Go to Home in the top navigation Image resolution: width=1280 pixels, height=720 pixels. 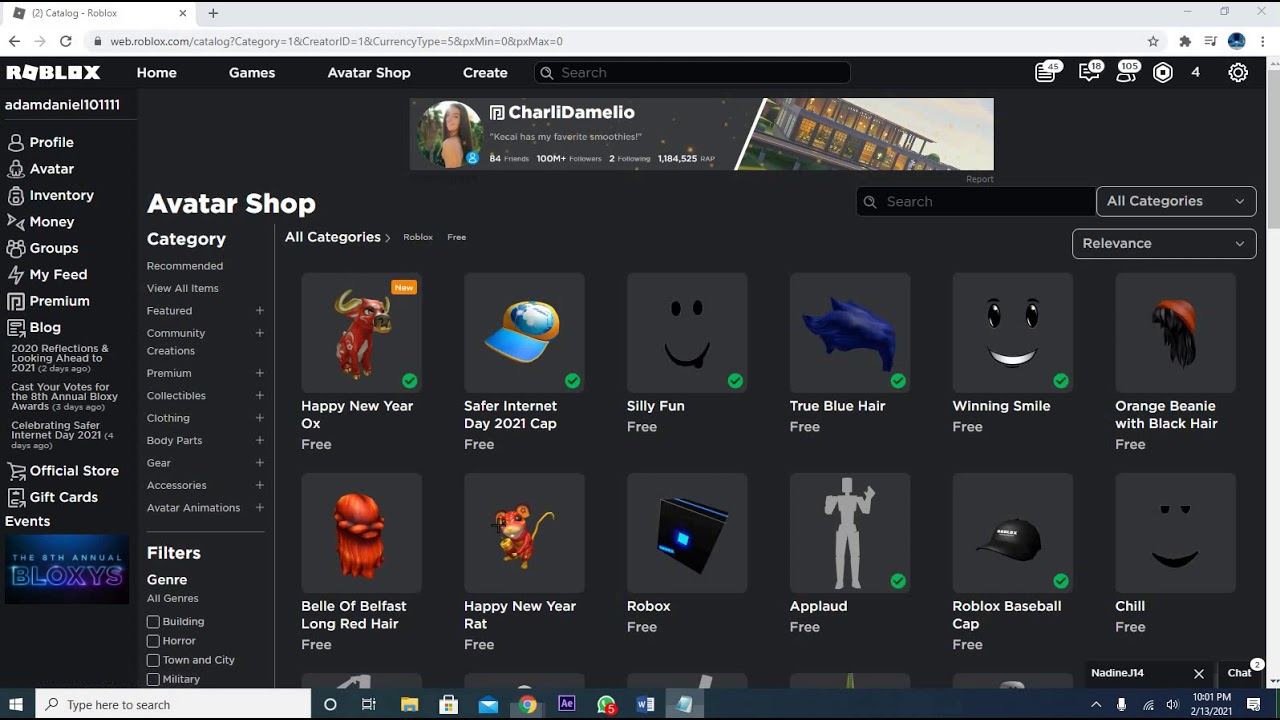[x=157, y=73]
